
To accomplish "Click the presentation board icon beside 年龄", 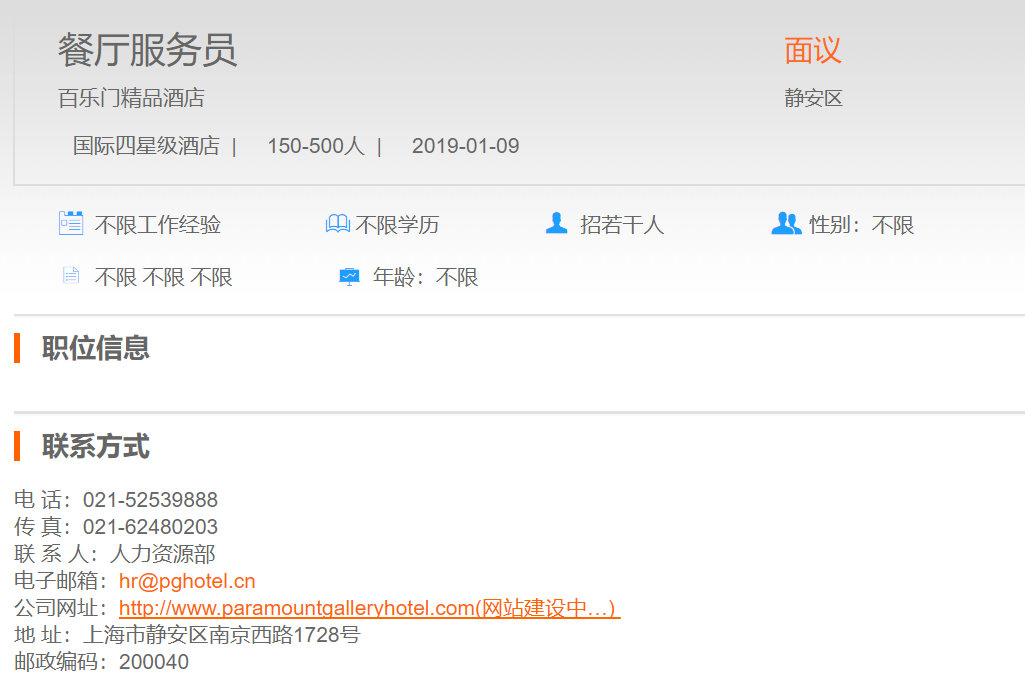I will click(349, 277).
